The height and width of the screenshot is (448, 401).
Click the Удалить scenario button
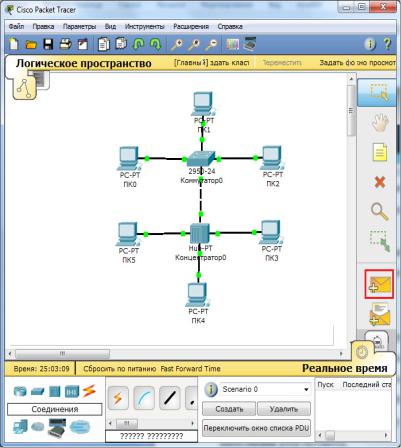pyautogui.click(x=284, y=409)
